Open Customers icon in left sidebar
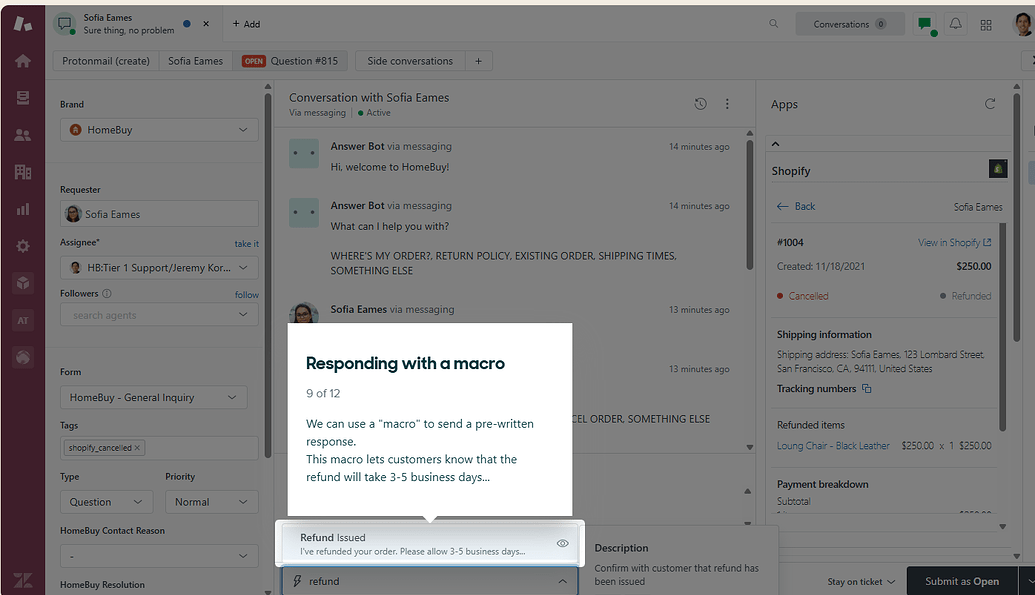 pos(22,135)
